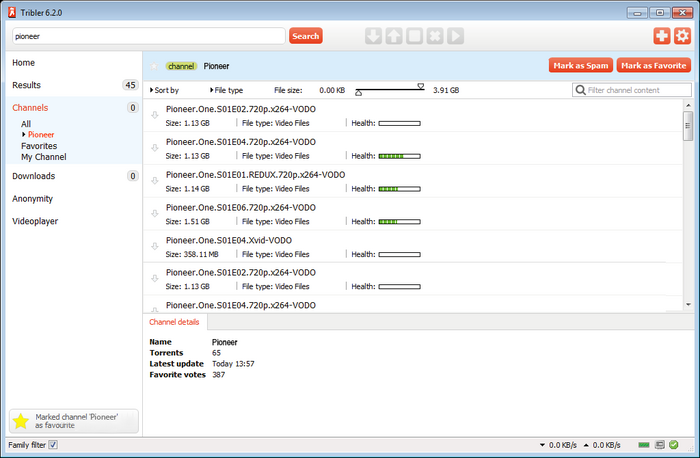This screenshot has height=458, width=700.
Task: Select My Channel in sidebar
Action: [44, 157]
